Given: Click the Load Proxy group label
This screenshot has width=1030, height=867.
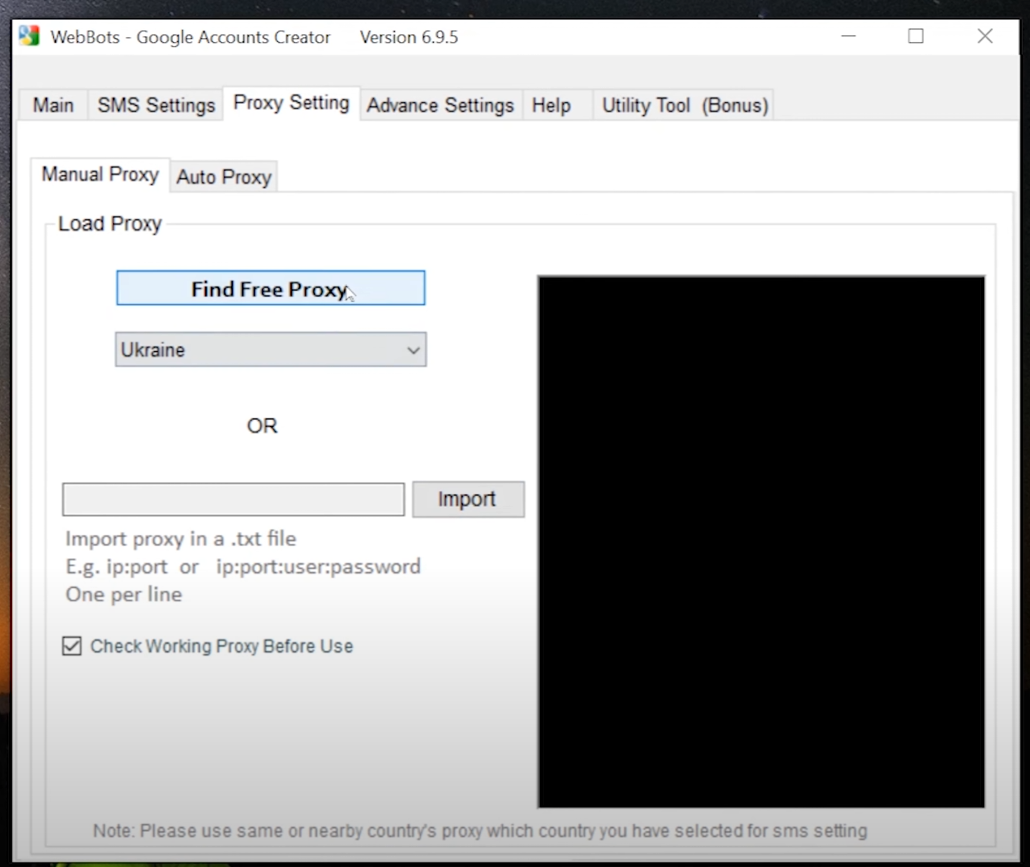Looking at the screenshot, I should 108,224.
